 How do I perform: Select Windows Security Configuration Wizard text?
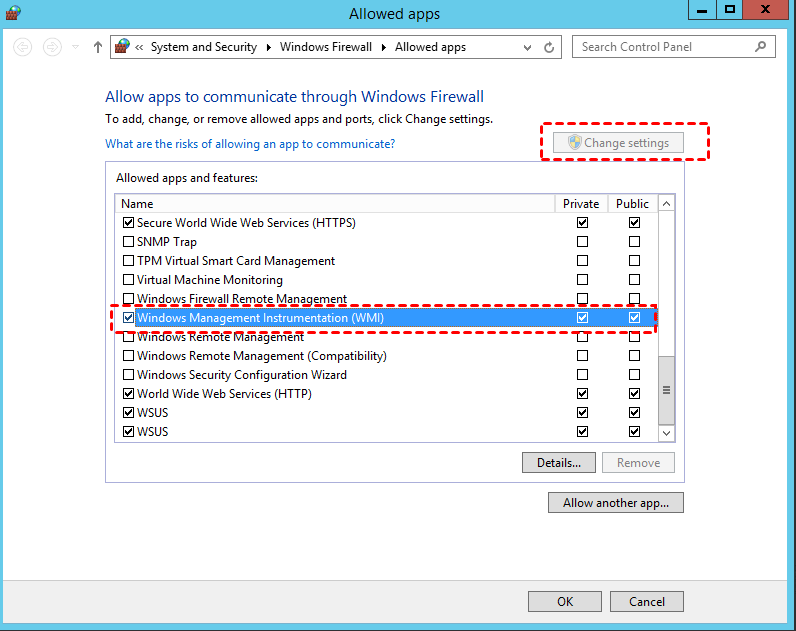(x=242, y=375)
